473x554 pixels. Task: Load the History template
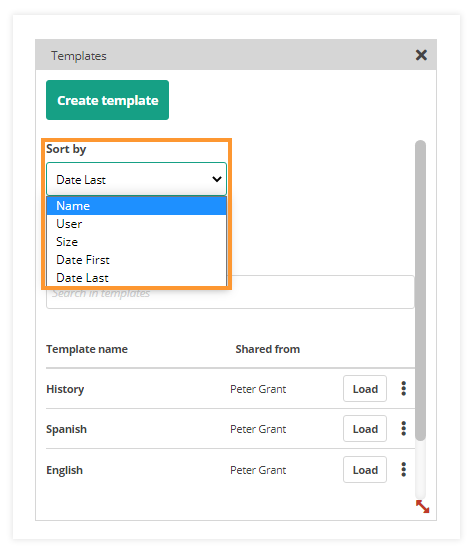pyautogui.click(x=365, y=389)
